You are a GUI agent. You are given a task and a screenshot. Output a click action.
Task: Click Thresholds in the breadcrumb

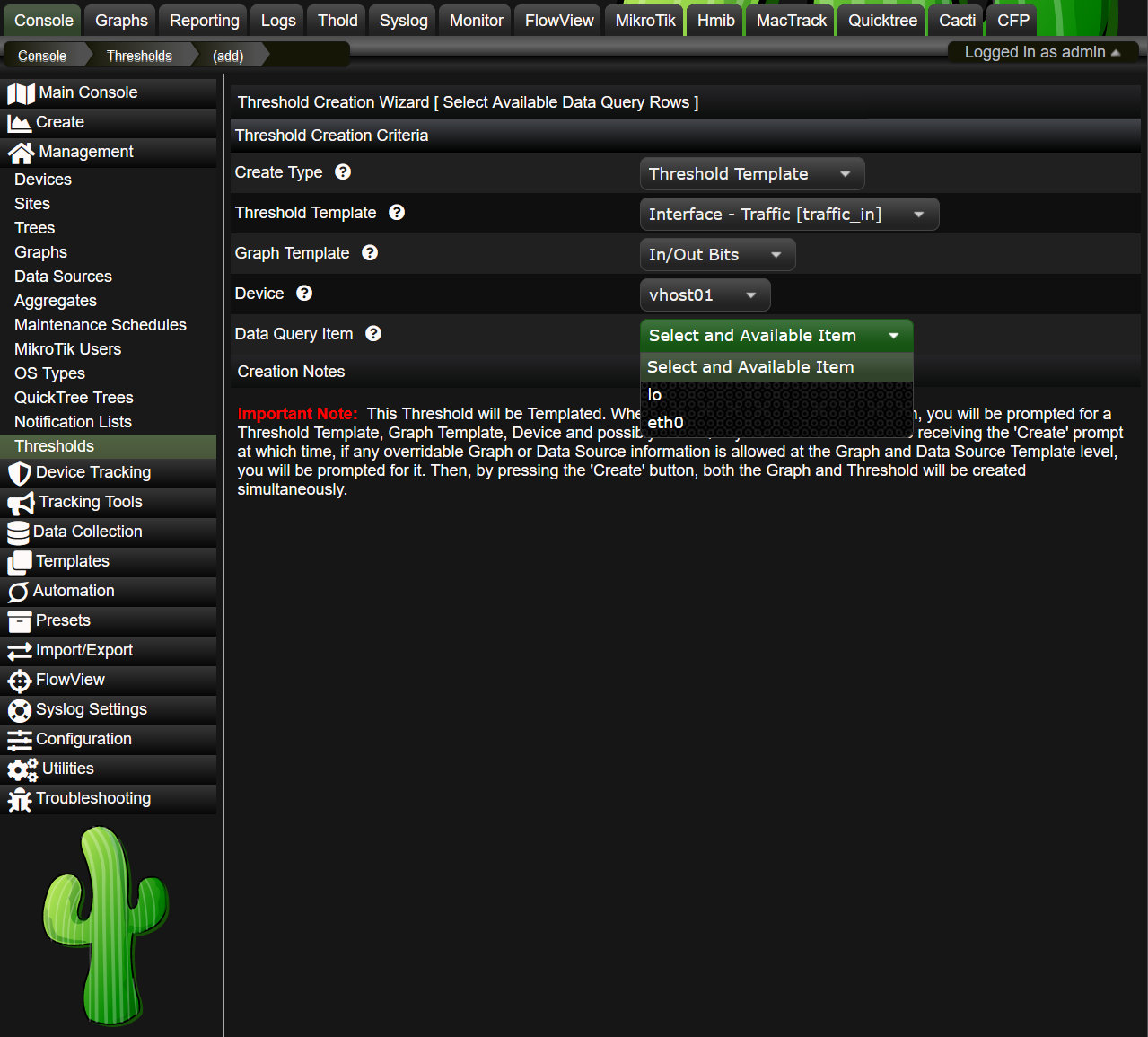click(139, 56)
